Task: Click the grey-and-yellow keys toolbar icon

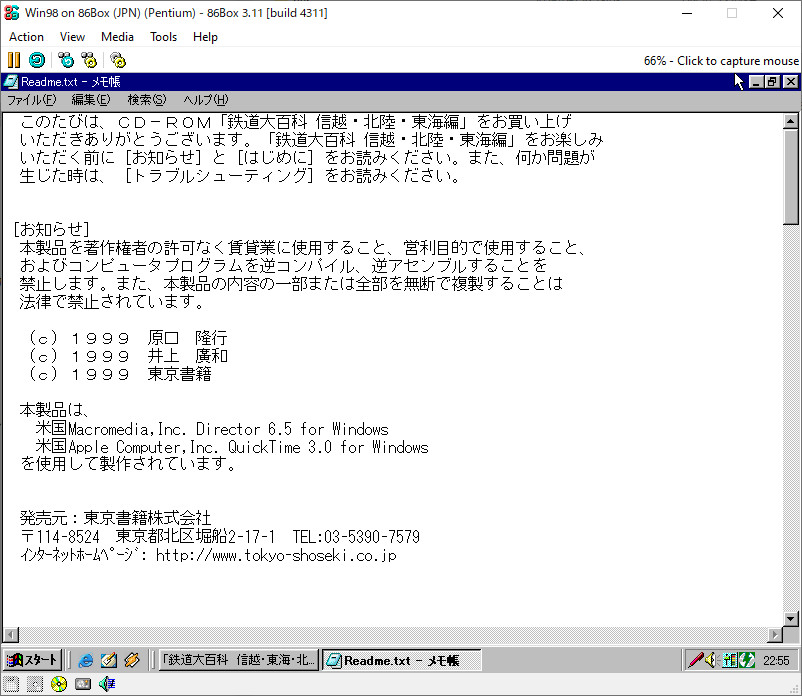Action: pos(118,60)
